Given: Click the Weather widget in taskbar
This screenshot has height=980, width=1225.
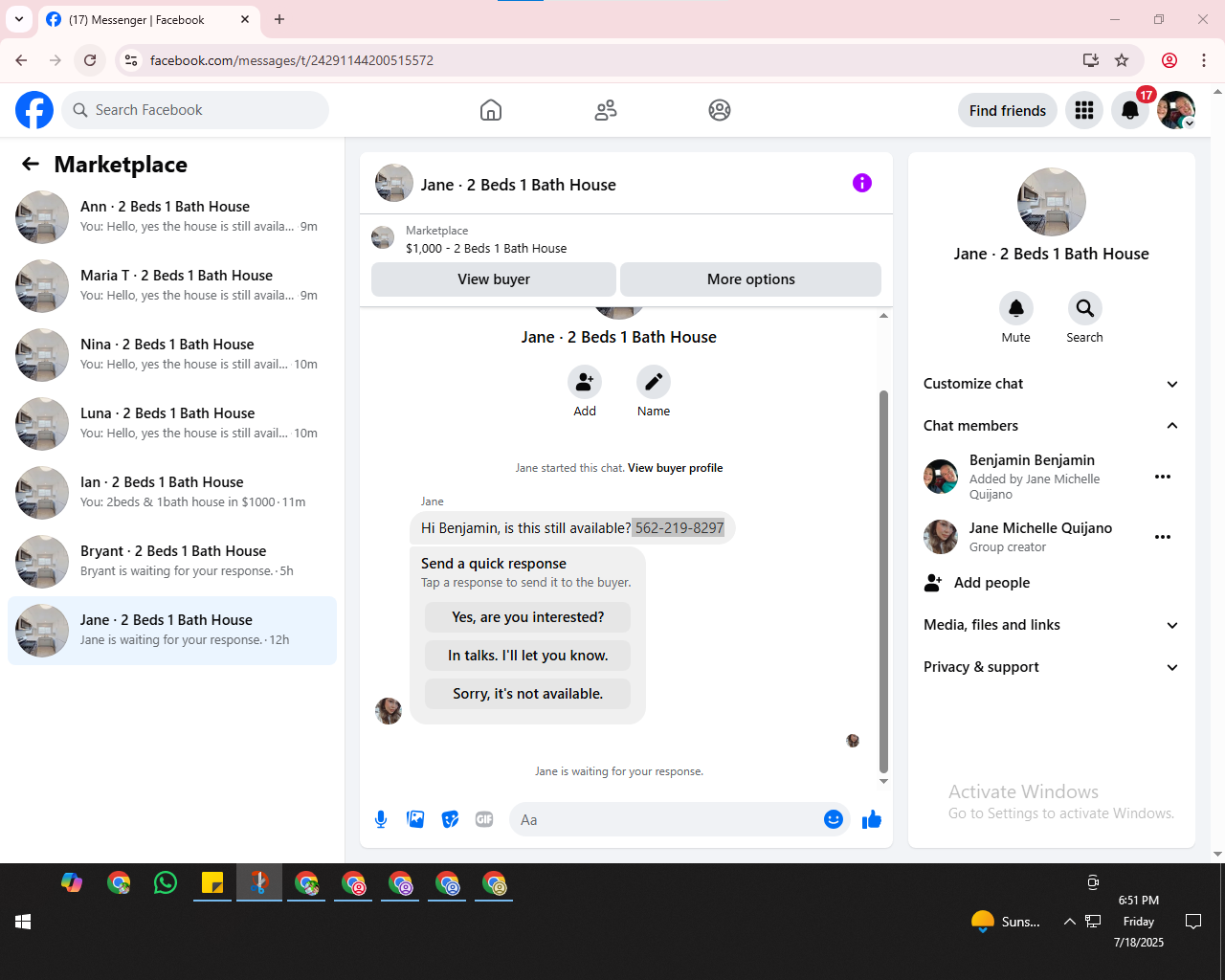Looking at the screenshot, I should click(x=1005, y=922).
